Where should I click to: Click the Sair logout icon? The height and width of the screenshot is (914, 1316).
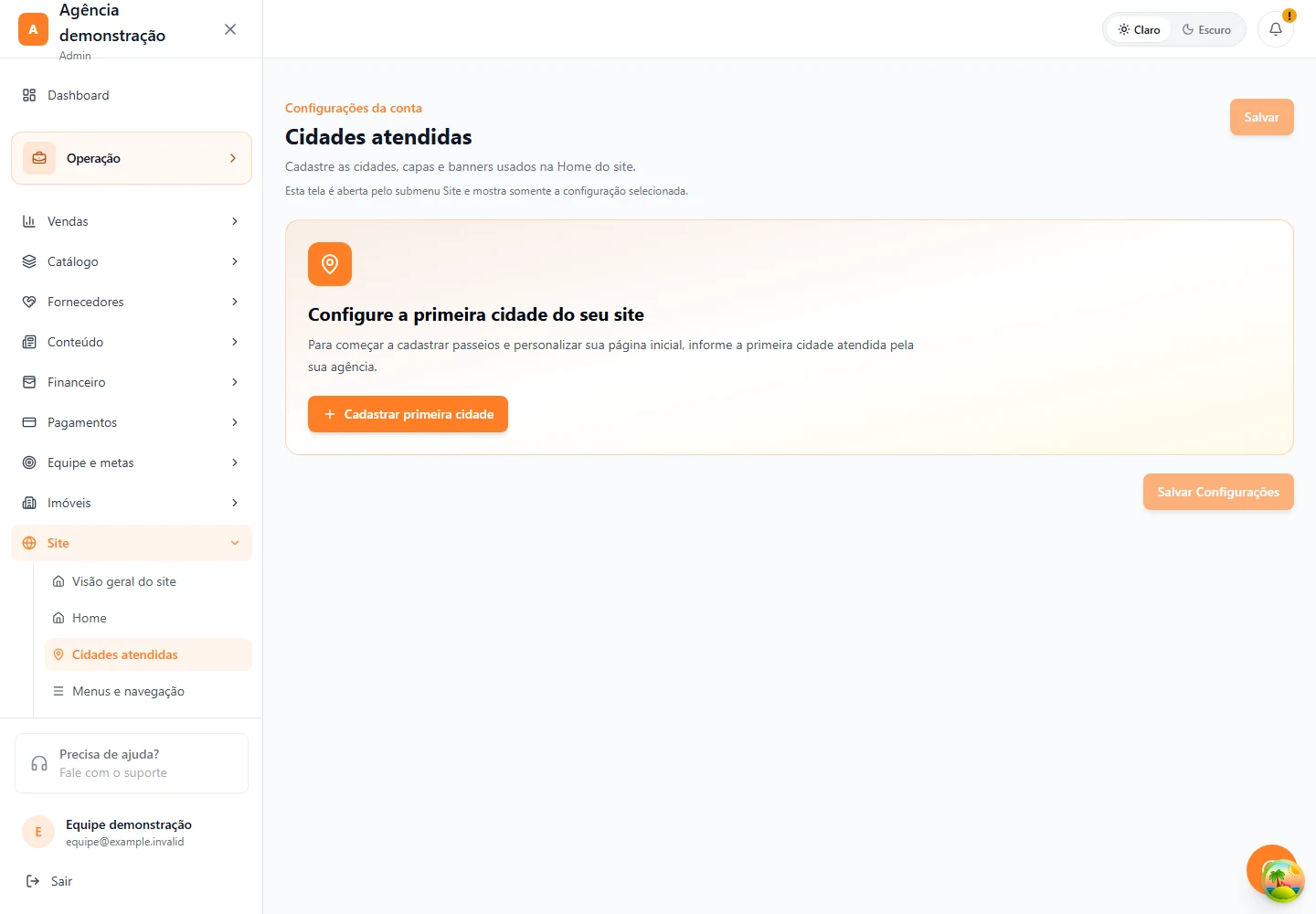pyautogui.click(x=33, y=881)
